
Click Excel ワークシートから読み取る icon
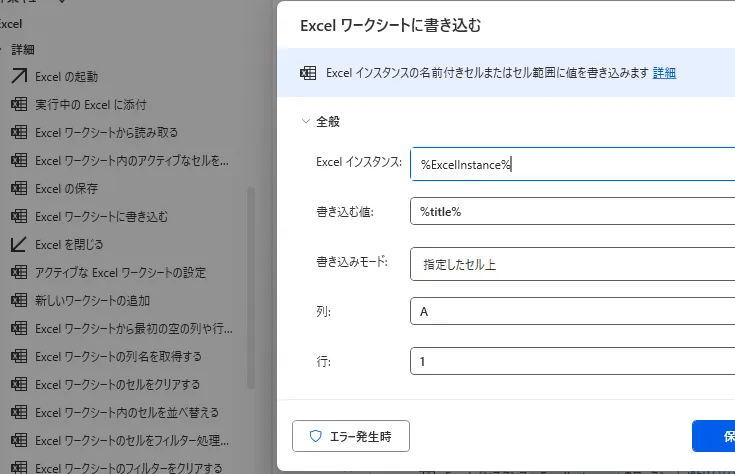[18, 132]
